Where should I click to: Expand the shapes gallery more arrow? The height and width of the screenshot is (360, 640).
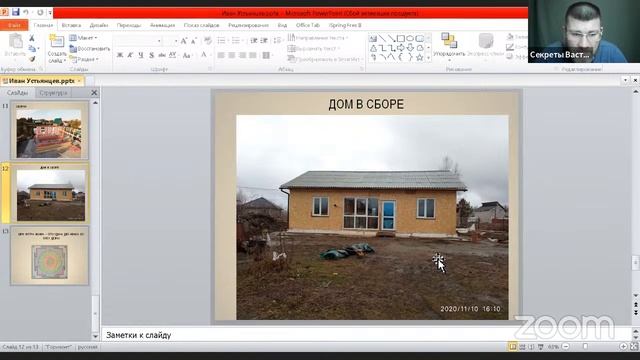428,58
